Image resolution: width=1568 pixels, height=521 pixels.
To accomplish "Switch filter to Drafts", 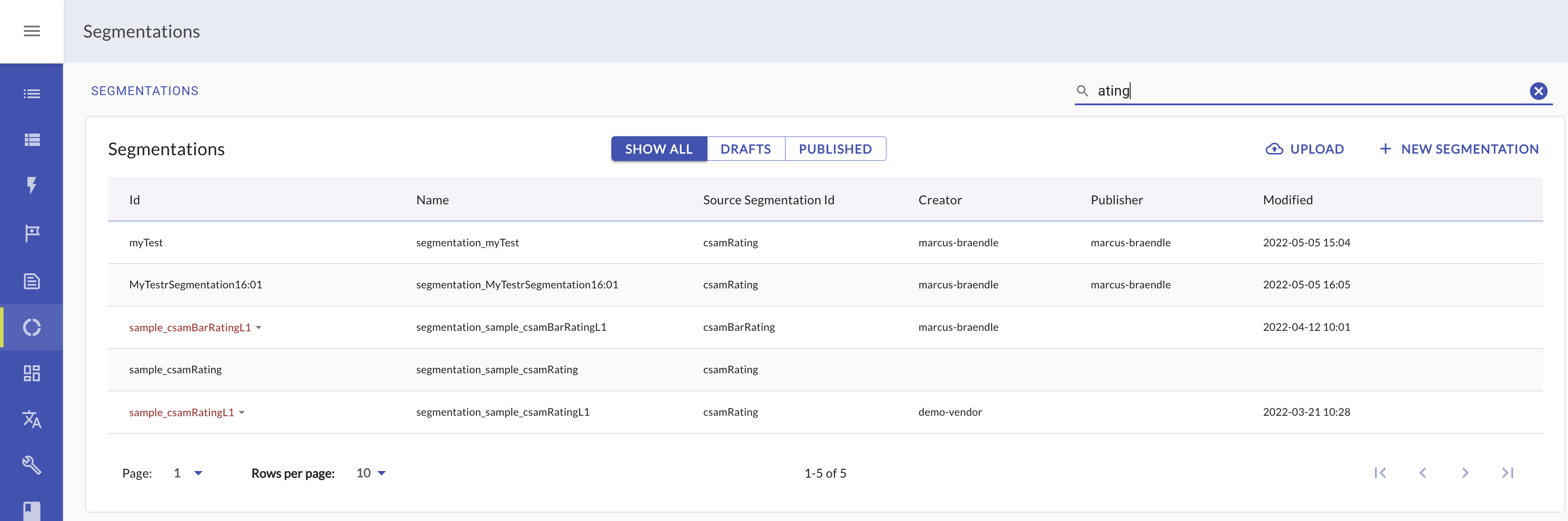I will click(745, 149).
